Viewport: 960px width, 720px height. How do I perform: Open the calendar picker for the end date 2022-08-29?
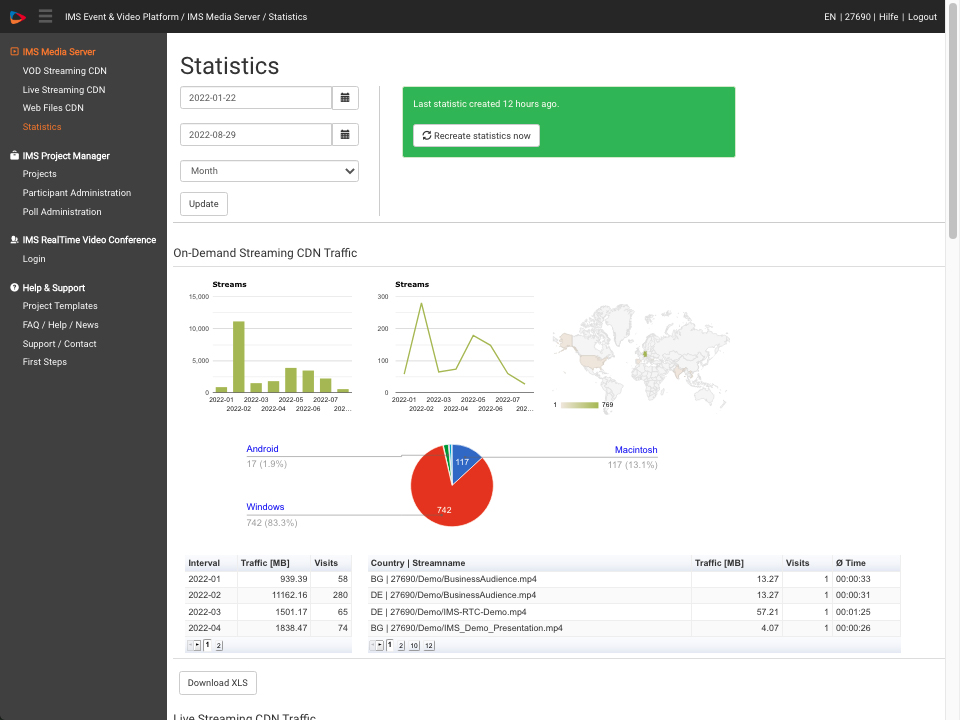click(x=345, y=135)
